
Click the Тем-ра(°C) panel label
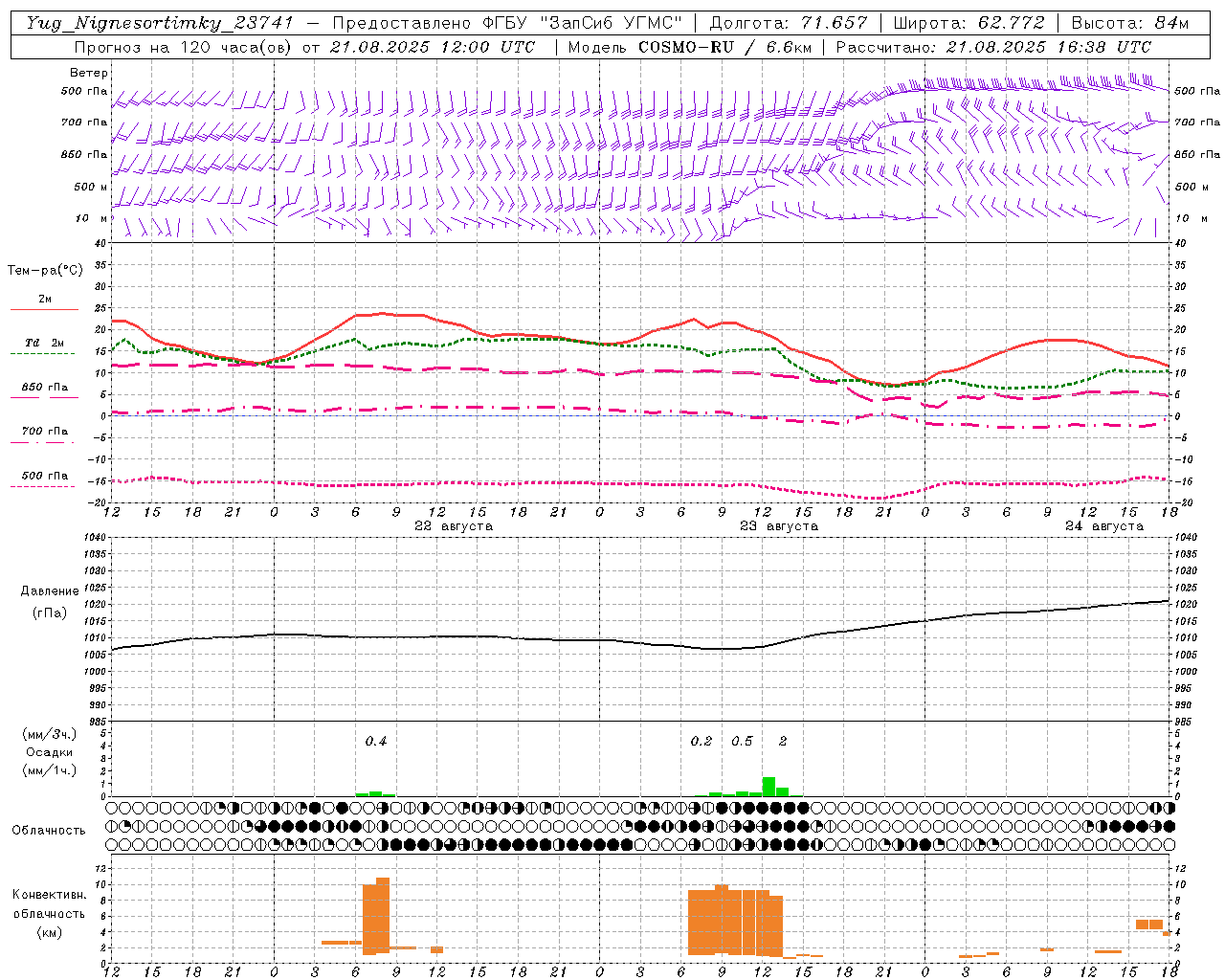point(44,271)
